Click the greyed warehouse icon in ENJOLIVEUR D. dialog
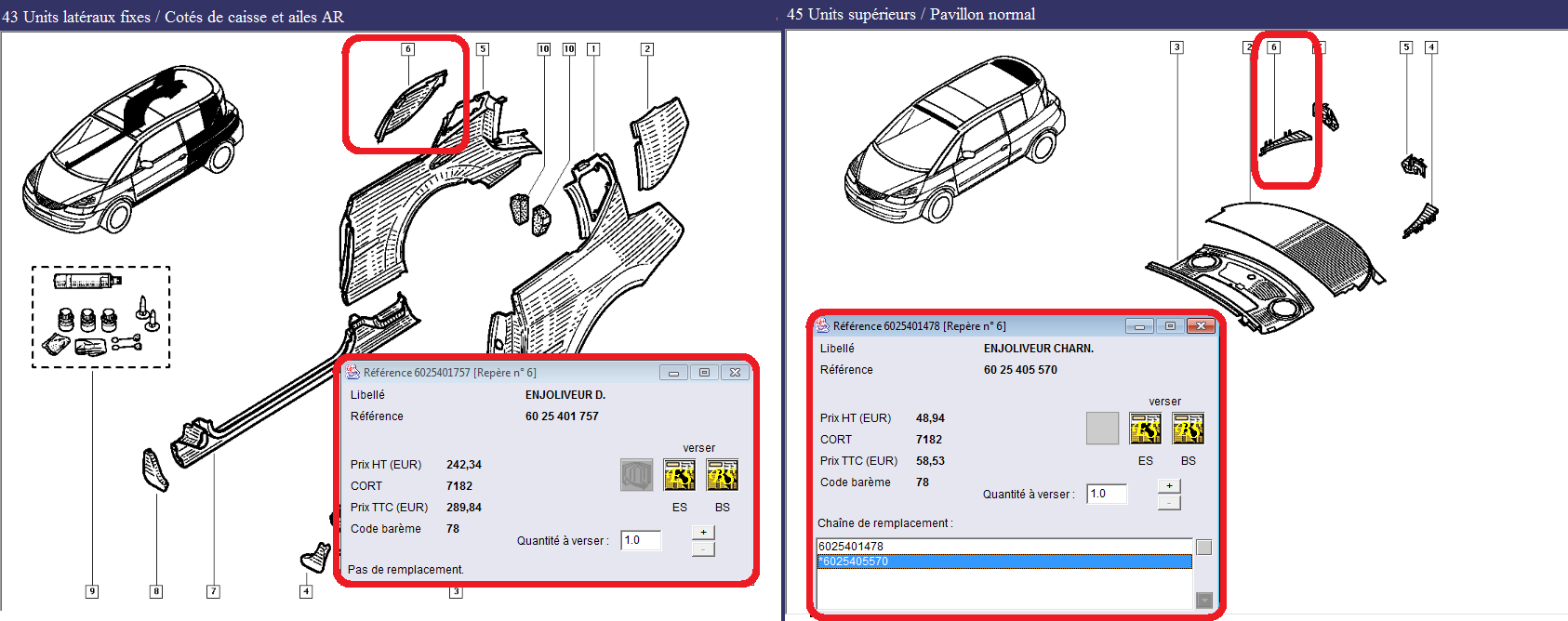1568x621 pixels. point(637,475)
